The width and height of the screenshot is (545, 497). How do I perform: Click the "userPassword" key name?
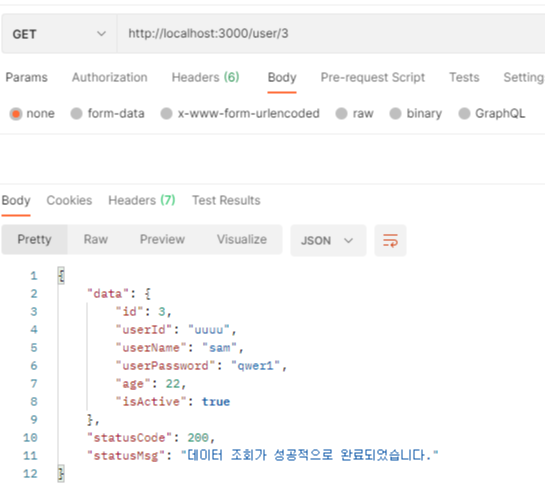(166, 366)
